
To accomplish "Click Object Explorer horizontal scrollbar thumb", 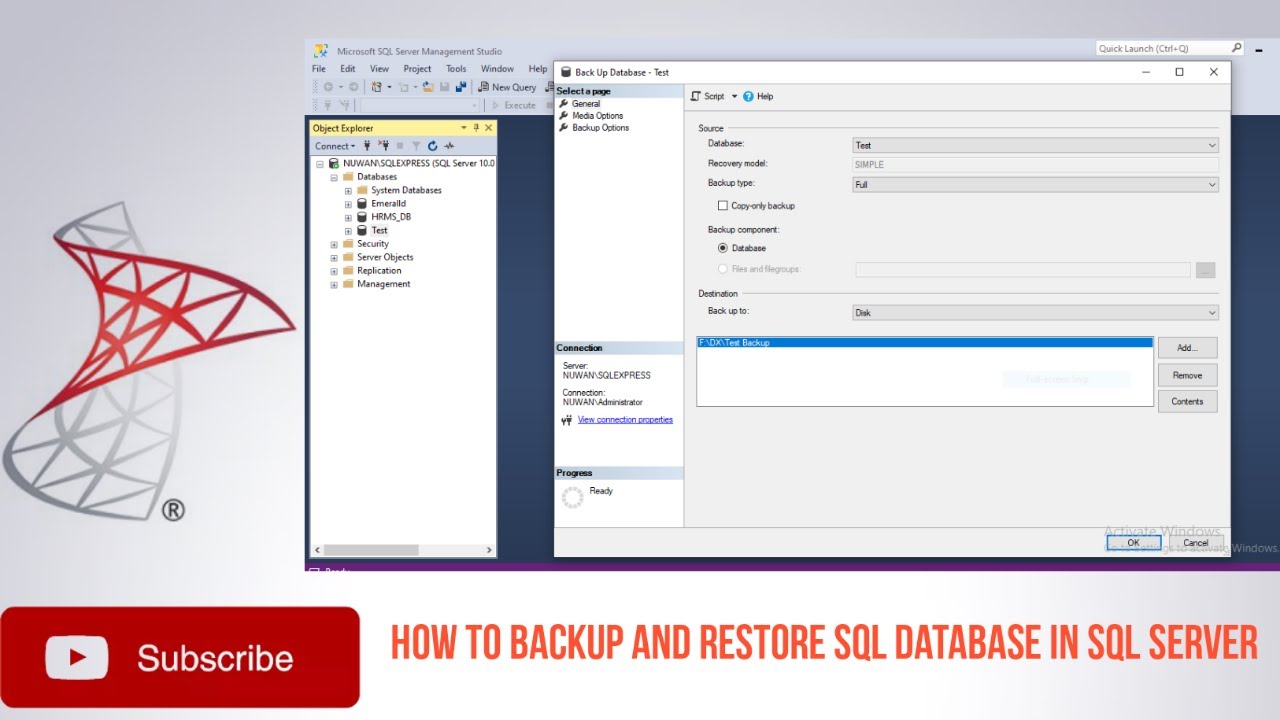I will (x=371, y=550).
